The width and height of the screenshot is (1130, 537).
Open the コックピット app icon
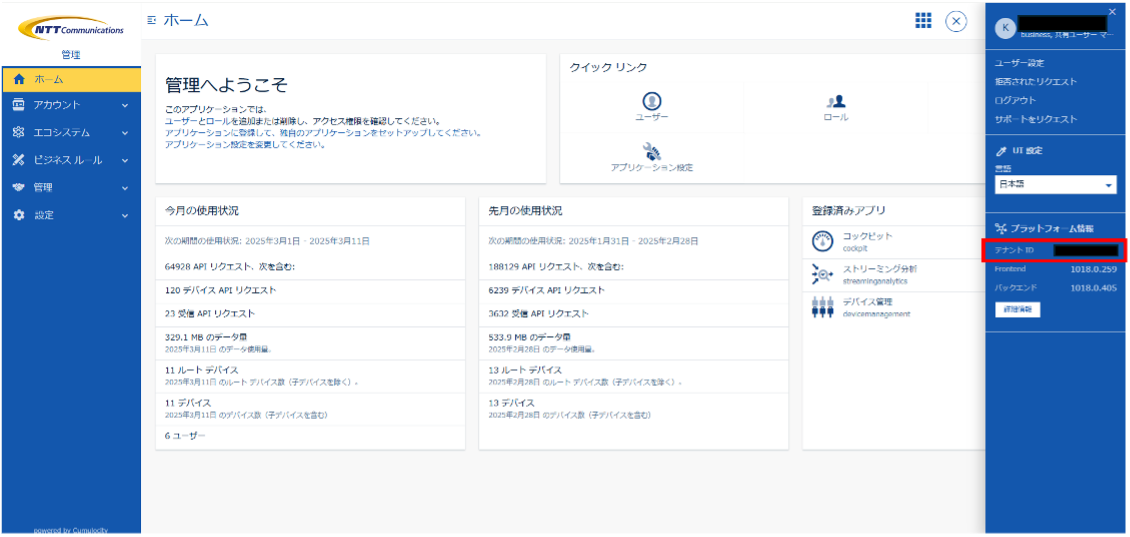point(822,241)
